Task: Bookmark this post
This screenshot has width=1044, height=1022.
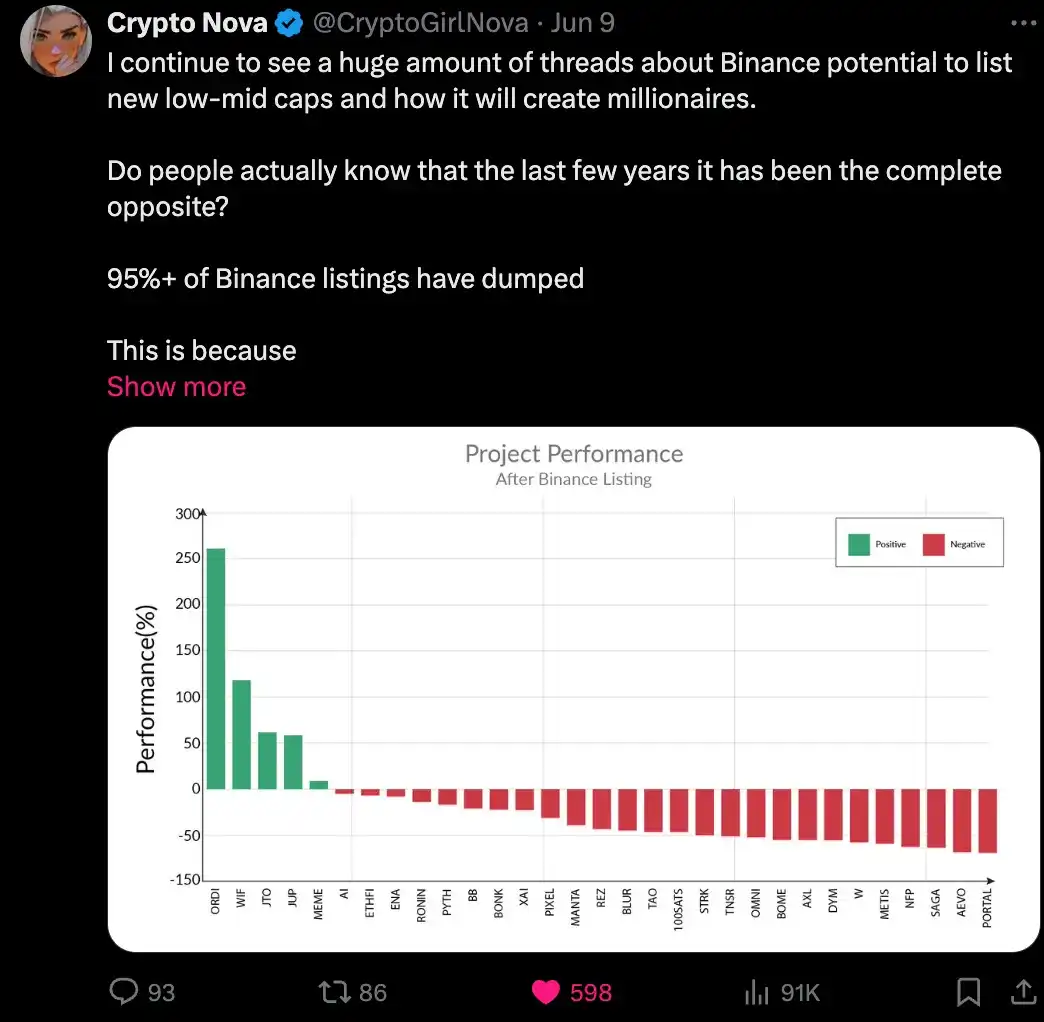Action: pos(968,991)
